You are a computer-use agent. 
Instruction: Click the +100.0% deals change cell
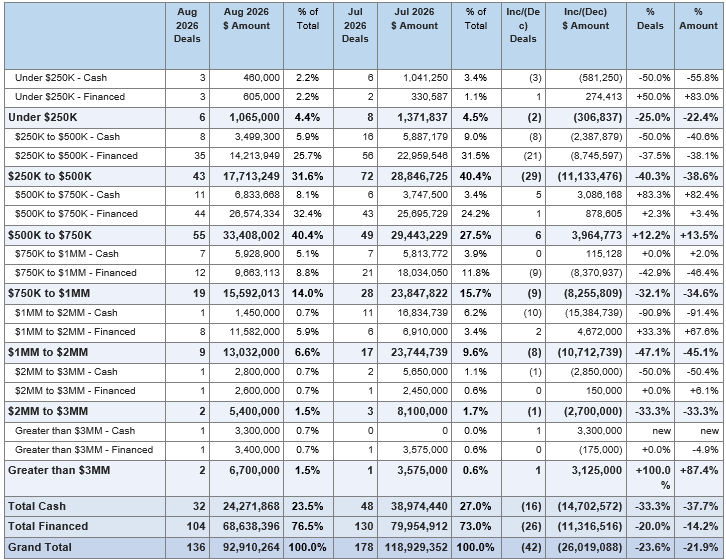click(x=653, y=478)
